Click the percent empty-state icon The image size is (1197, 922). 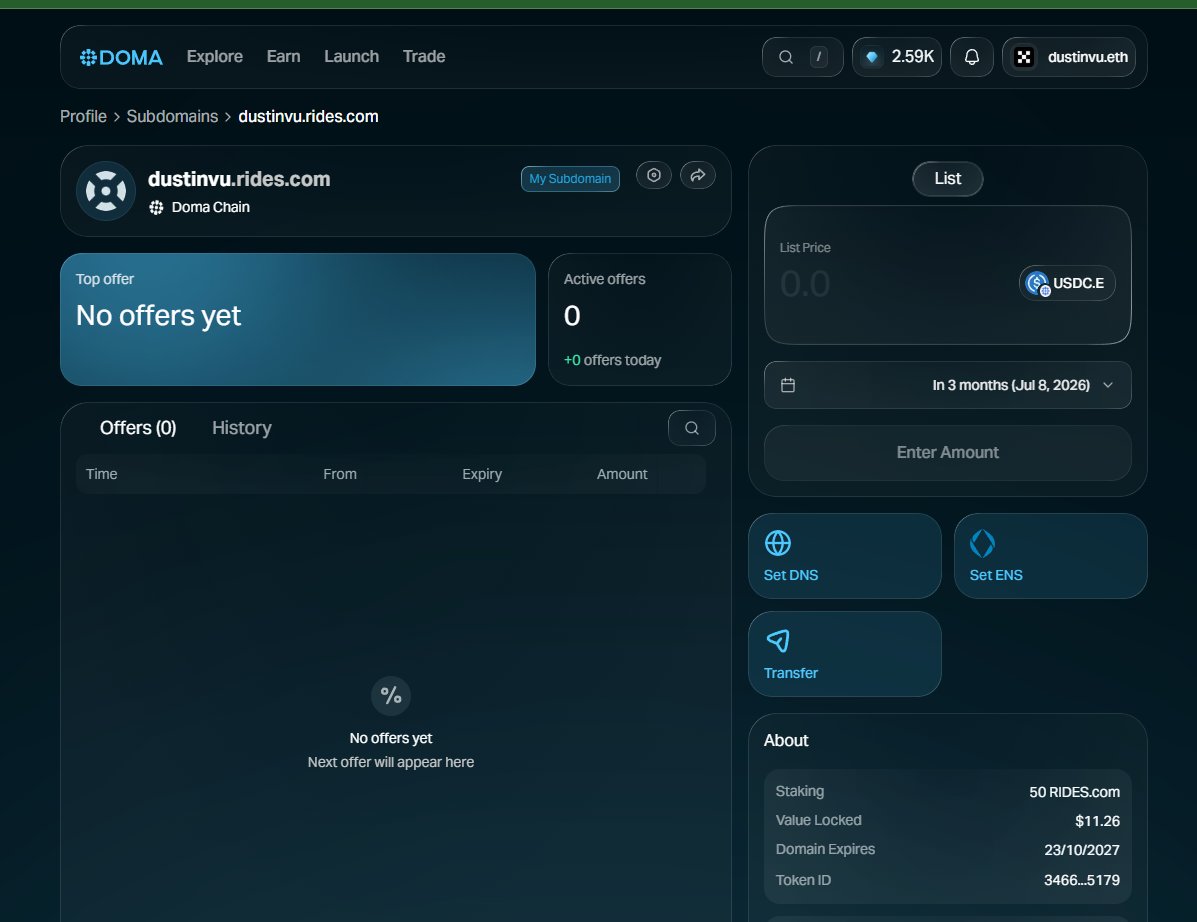tap(391, 695)
